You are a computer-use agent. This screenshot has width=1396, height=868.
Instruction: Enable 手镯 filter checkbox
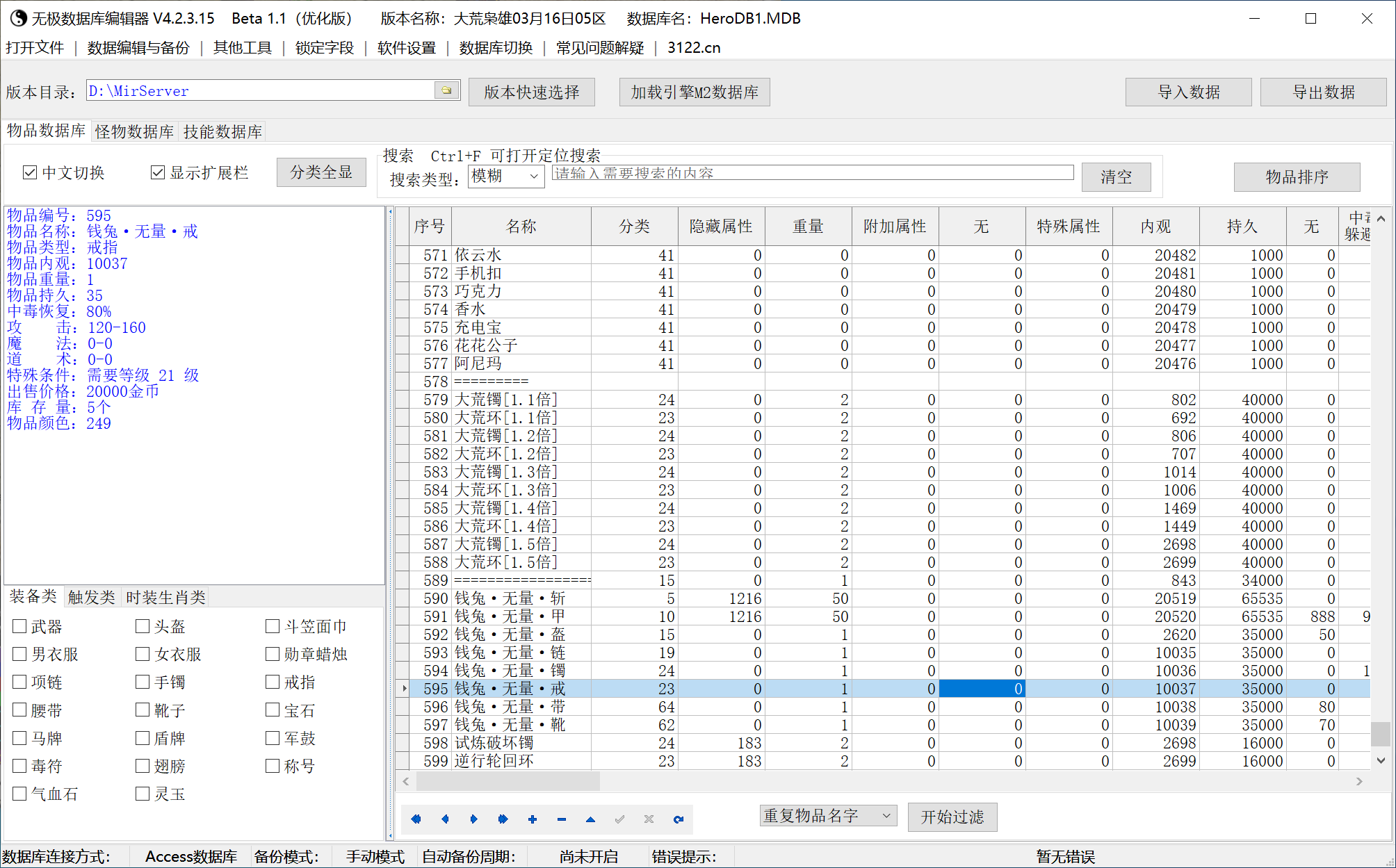click(x=143, y=682)
